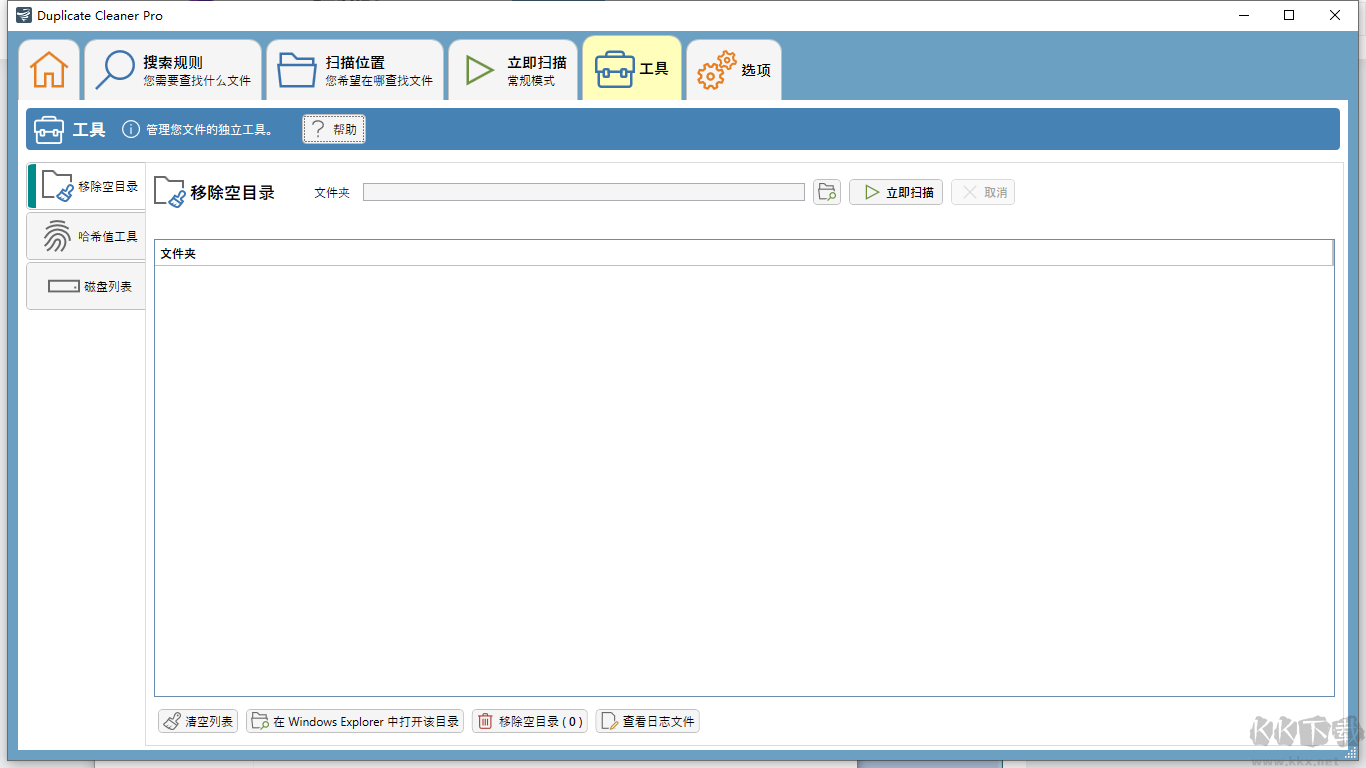Screen dimensions: 1366x768
Task: Open log via 查看日志文件 button
Action: tap(648, 721)
